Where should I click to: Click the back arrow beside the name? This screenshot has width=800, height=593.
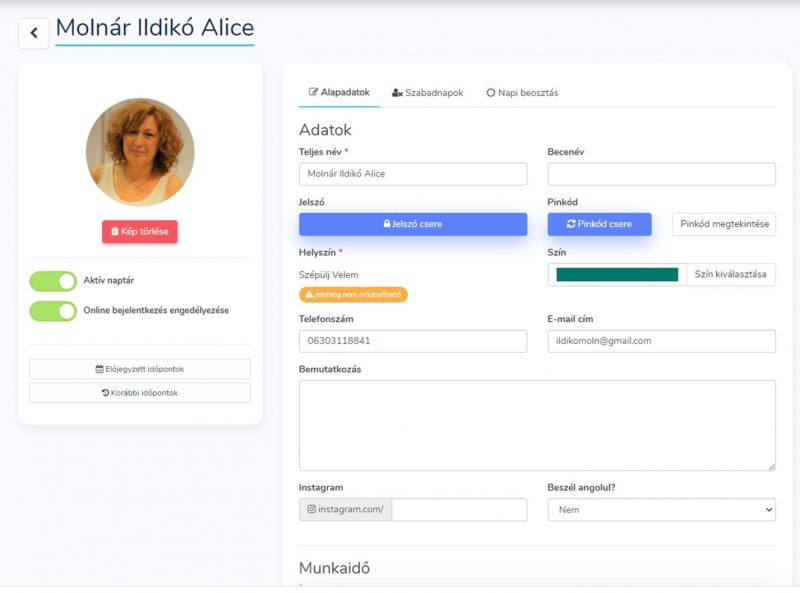[33, 33]
